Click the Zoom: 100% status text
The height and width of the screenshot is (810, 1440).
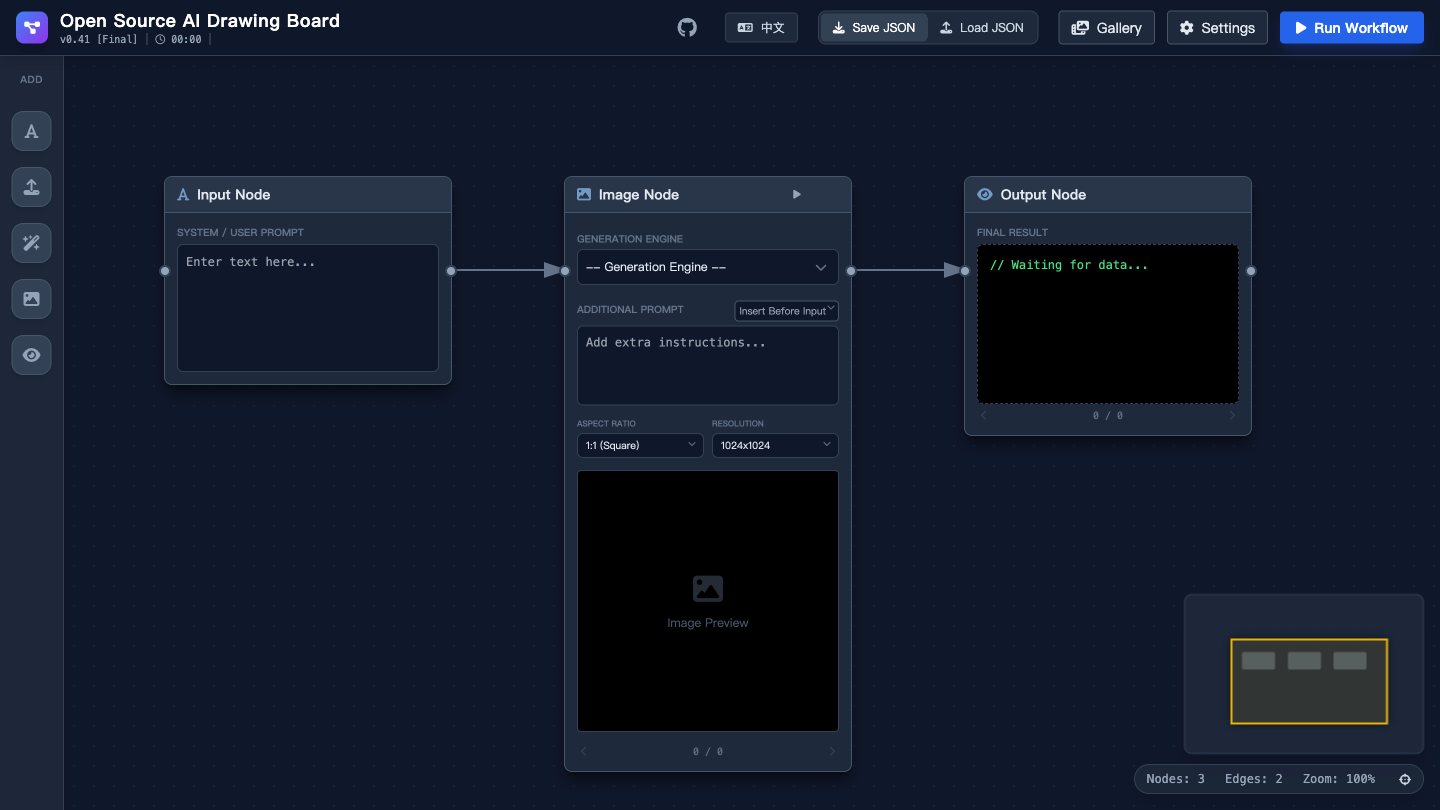[1338, 779]
